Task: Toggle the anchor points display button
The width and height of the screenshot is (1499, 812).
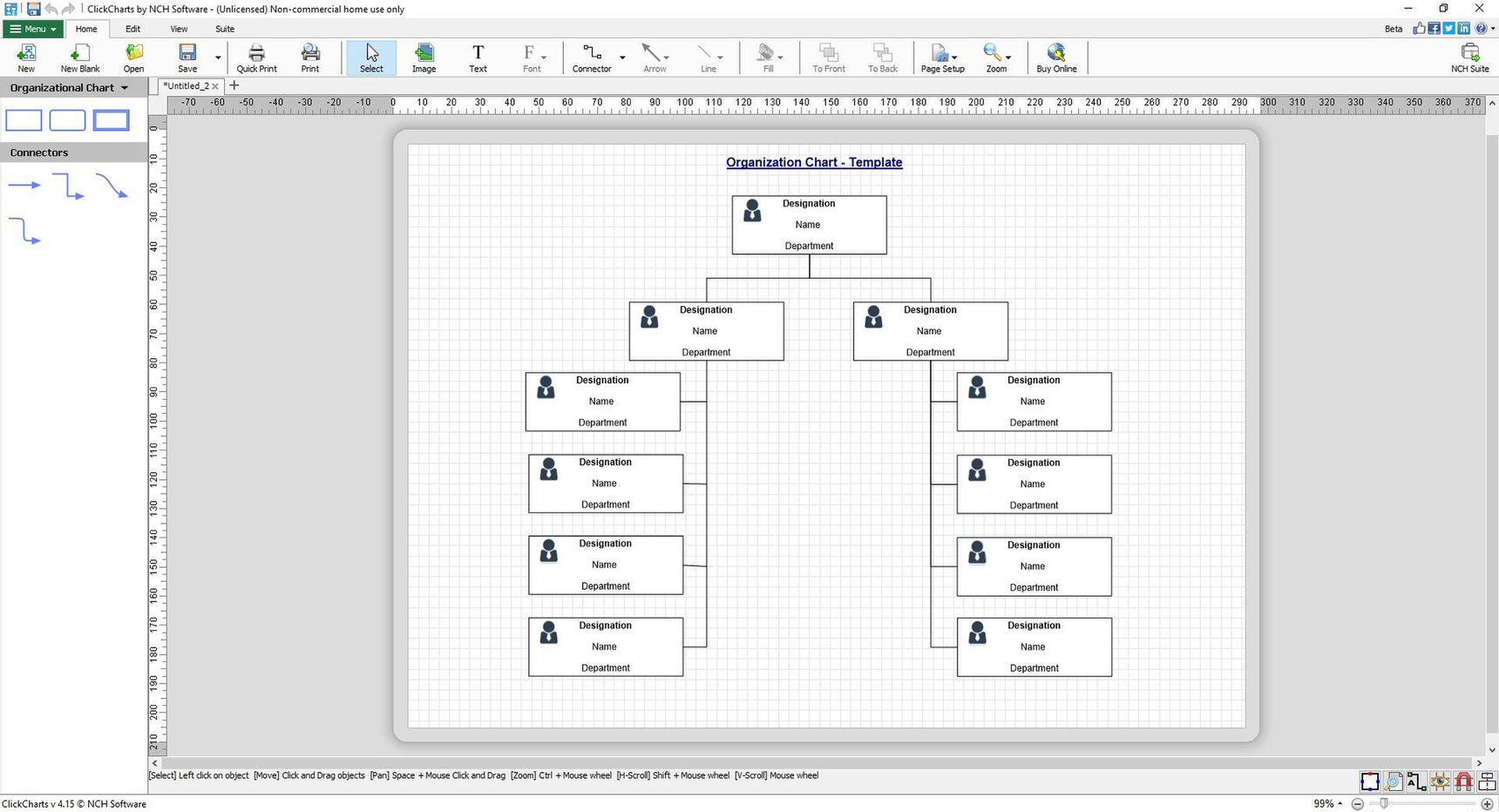Action: tap(1370, 782)
